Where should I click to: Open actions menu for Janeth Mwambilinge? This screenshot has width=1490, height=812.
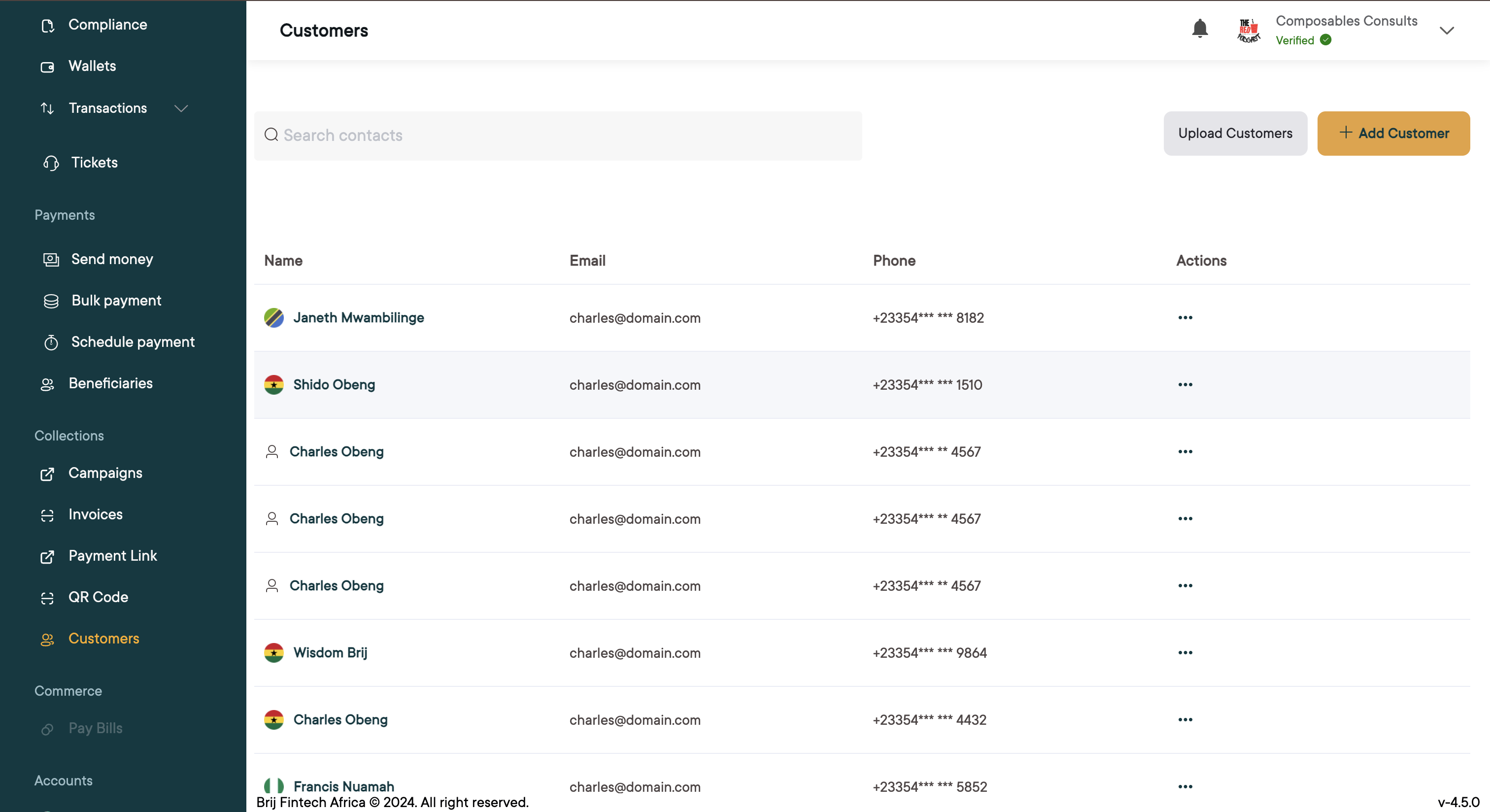pos(1185,317)
